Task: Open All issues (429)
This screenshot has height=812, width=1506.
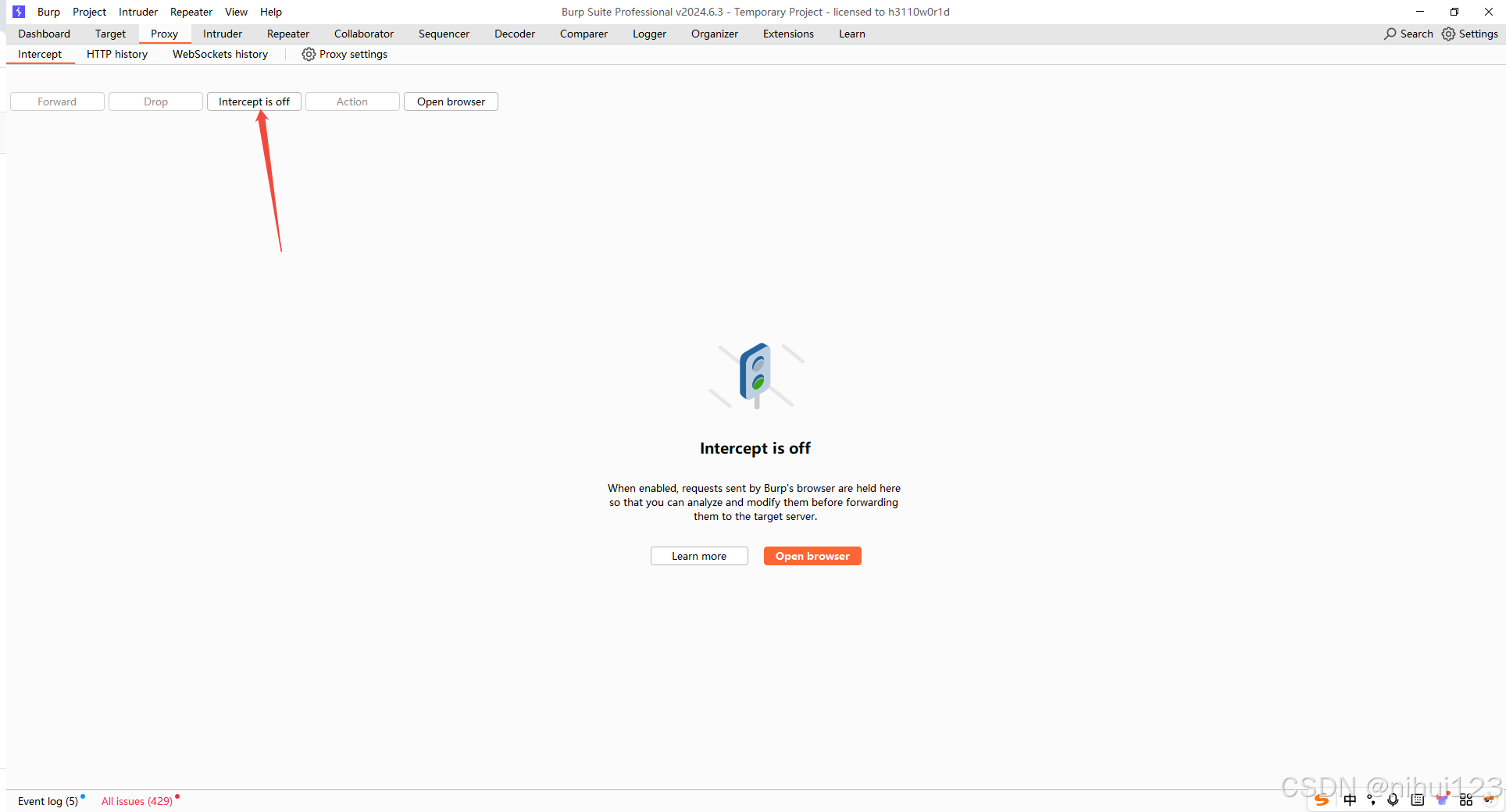Action: click(x=137, y=801)
